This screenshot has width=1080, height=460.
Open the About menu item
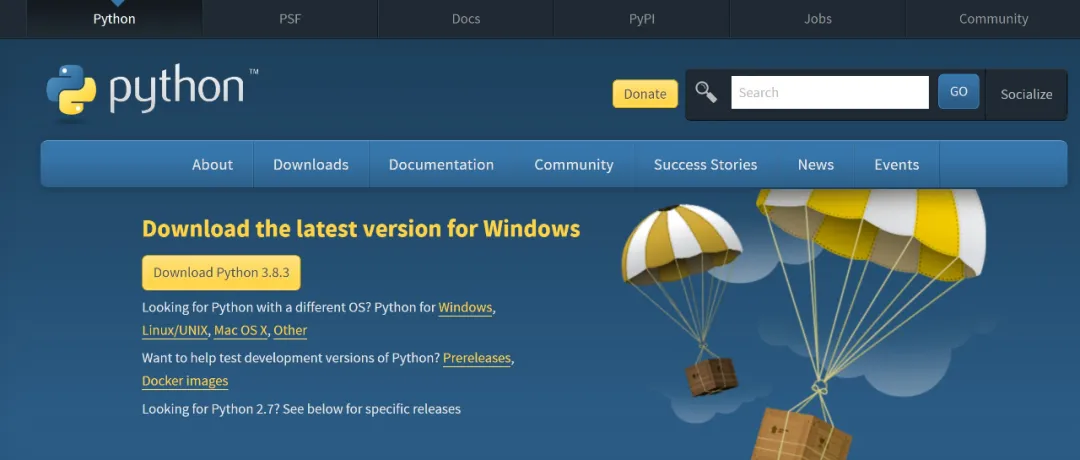212,165
